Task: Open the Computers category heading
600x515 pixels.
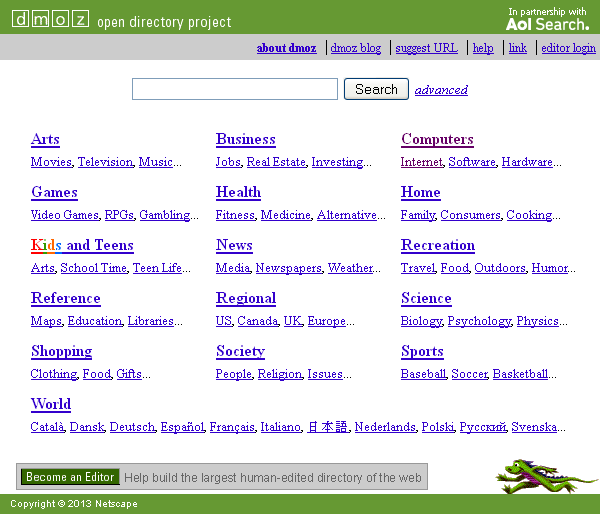Action: [437, 139]
